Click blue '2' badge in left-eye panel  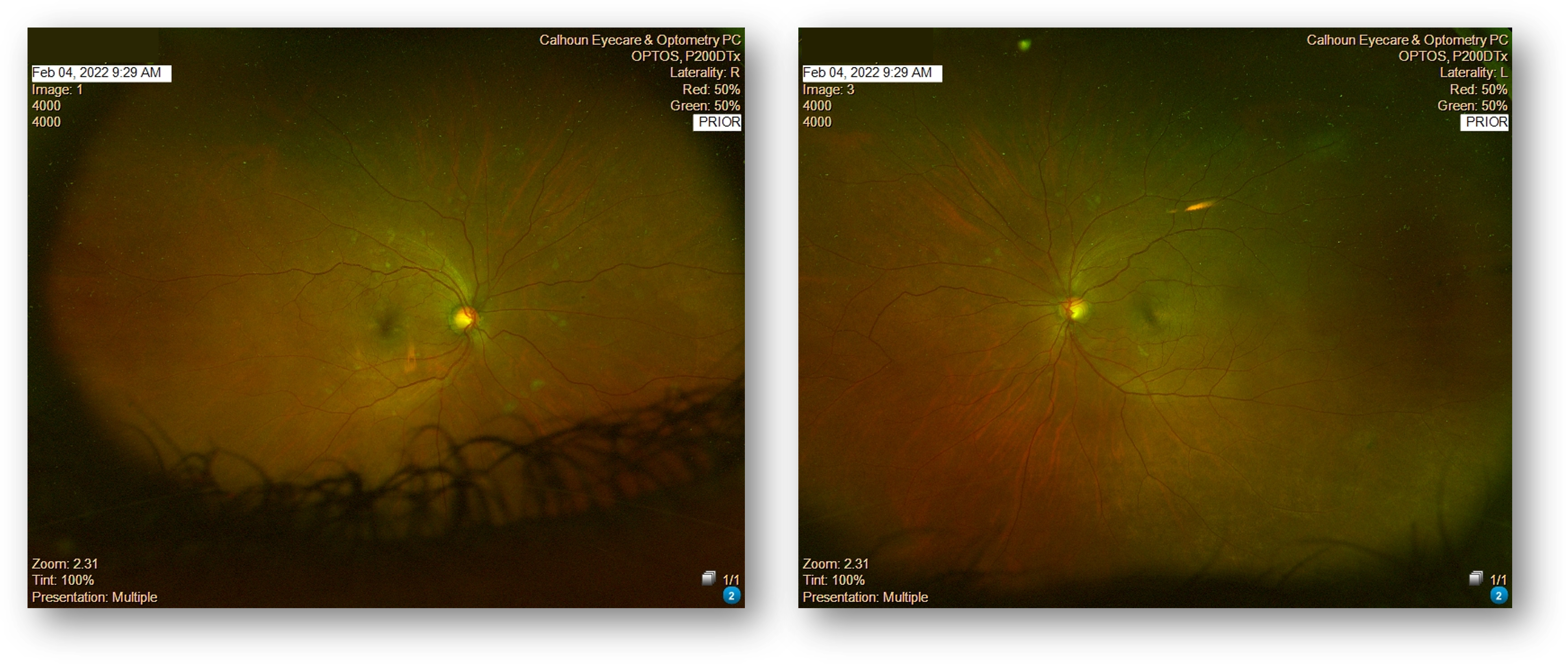[1499, 595]
